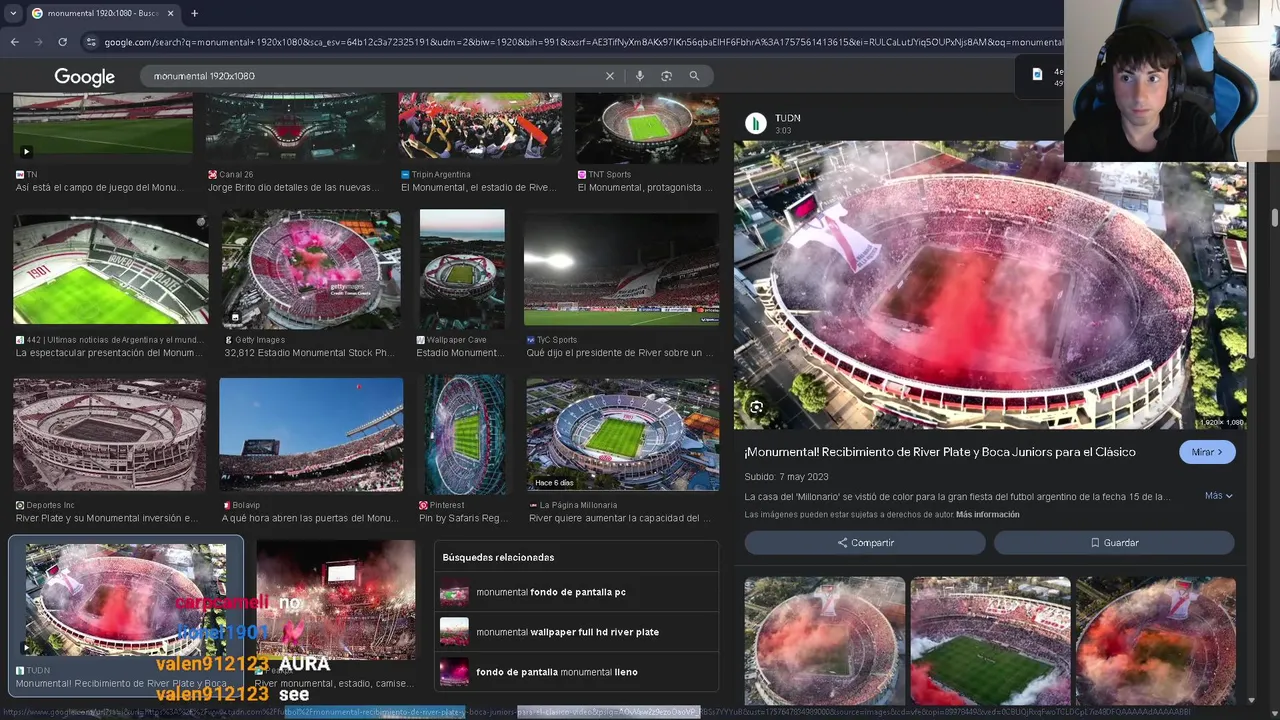1280x720 pixels.
Task: Open Tripin Argentina crowd thumbnail
Action: 480,127
